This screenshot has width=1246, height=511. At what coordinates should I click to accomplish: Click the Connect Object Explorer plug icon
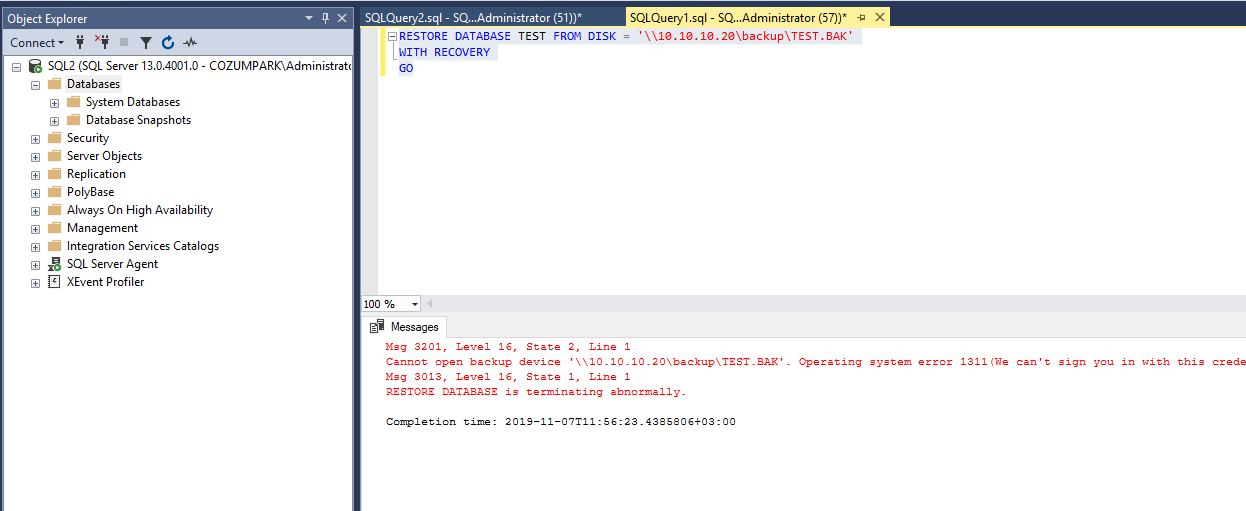pos(80,42)
